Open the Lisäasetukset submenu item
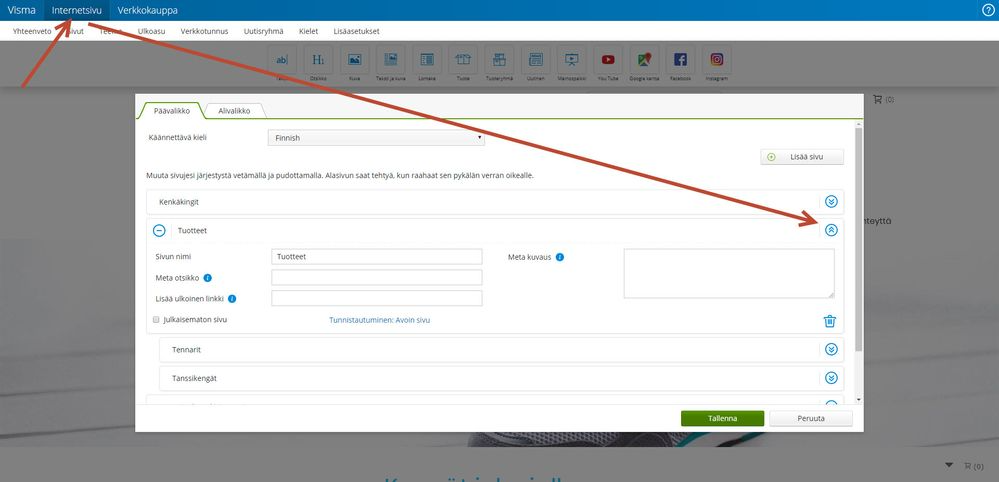 pos(356,31)
